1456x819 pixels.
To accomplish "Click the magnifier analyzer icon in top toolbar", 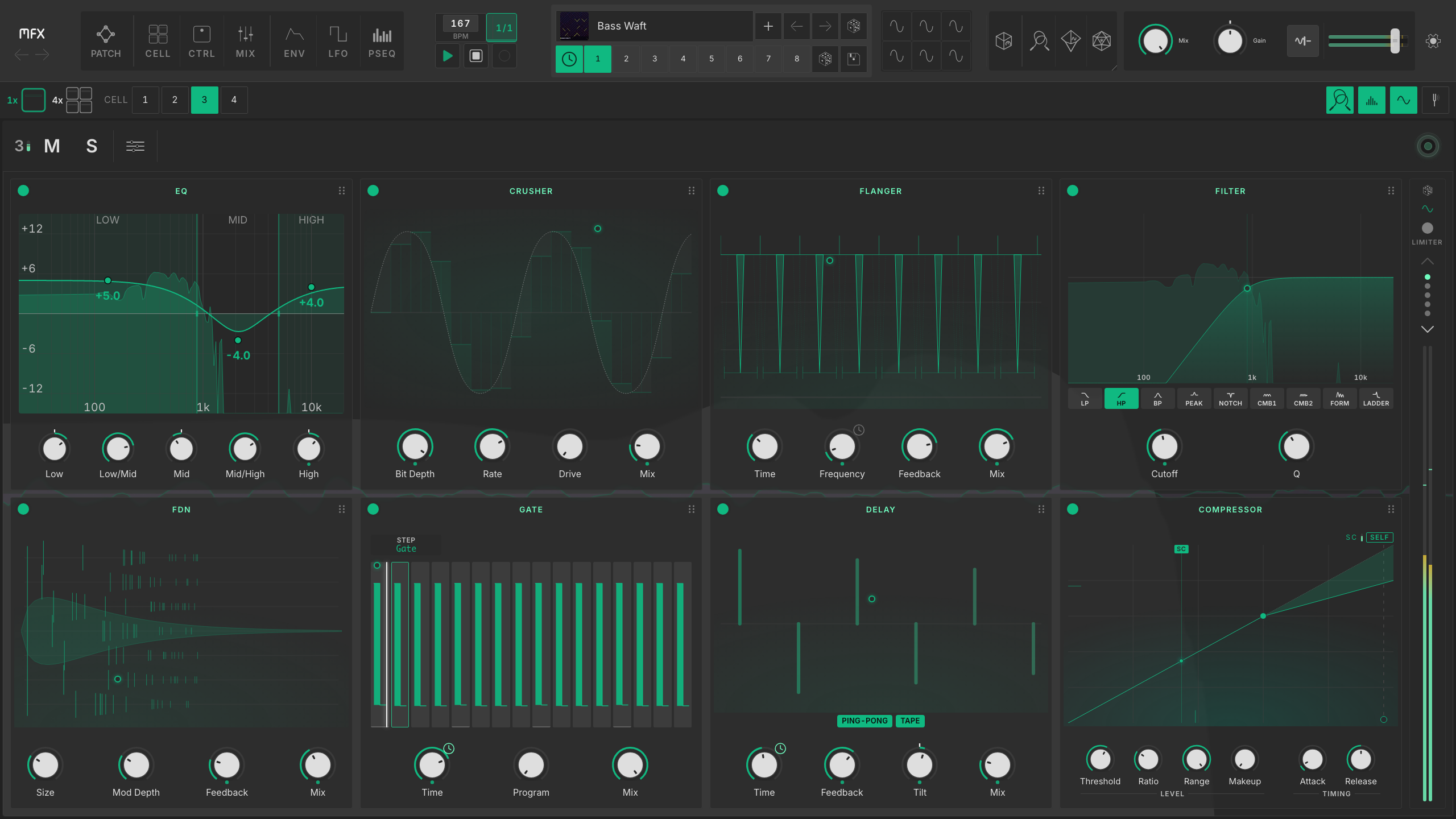I will pyautogui.click(x=1039, y=41).
